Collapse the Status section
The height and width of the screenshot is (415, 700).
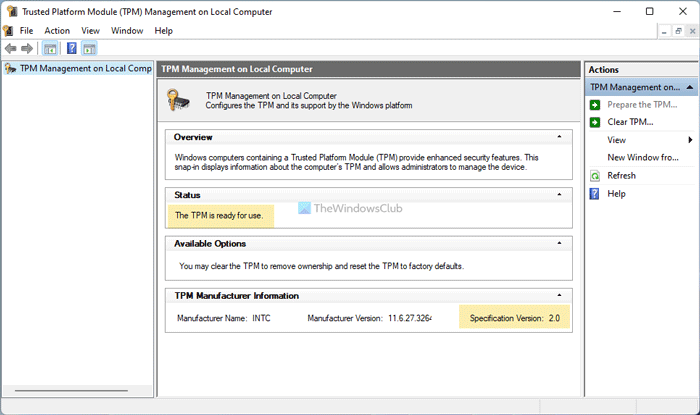558,195
